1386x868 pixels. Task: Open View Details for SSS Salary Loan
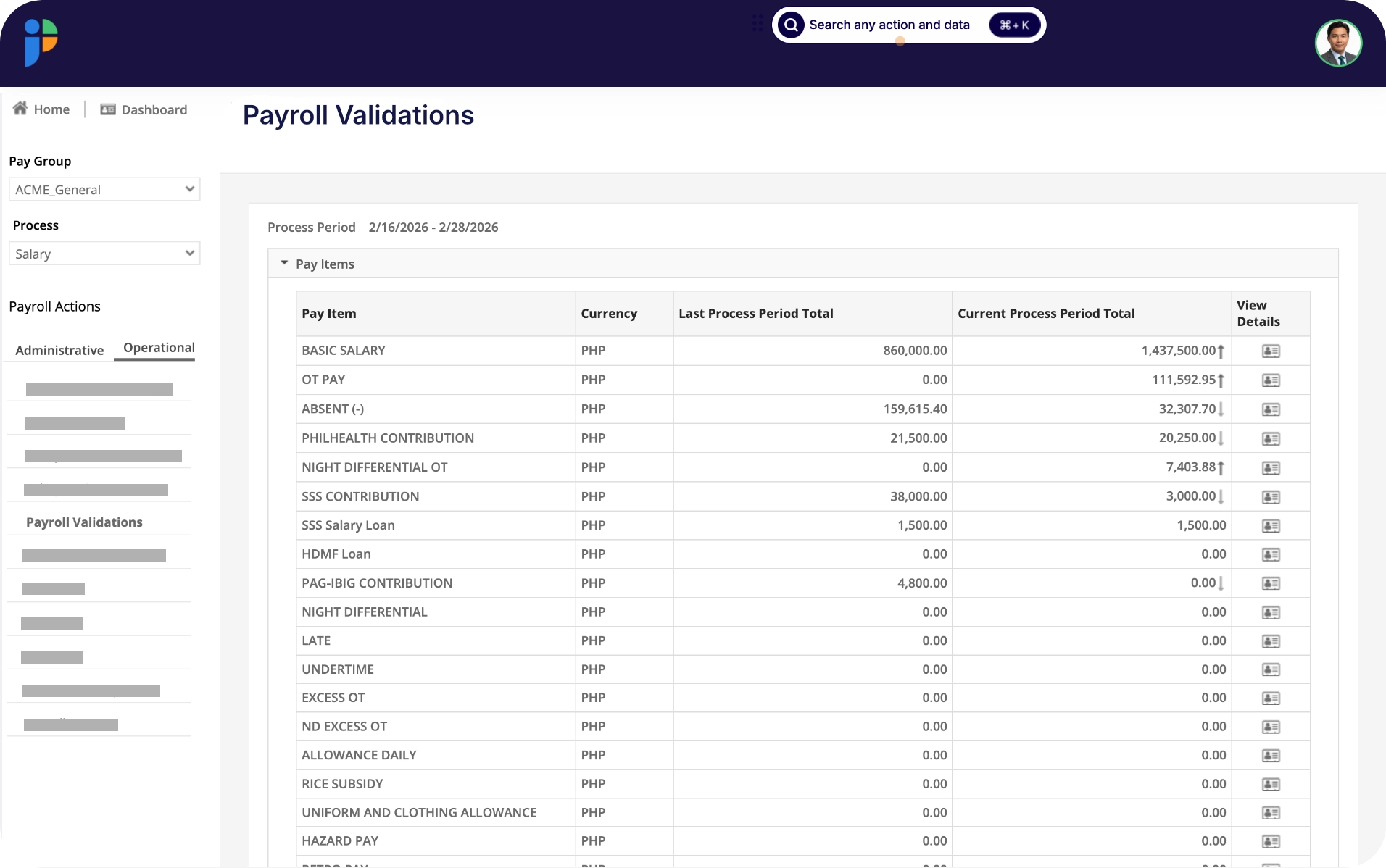click(x=1270, y=525)
